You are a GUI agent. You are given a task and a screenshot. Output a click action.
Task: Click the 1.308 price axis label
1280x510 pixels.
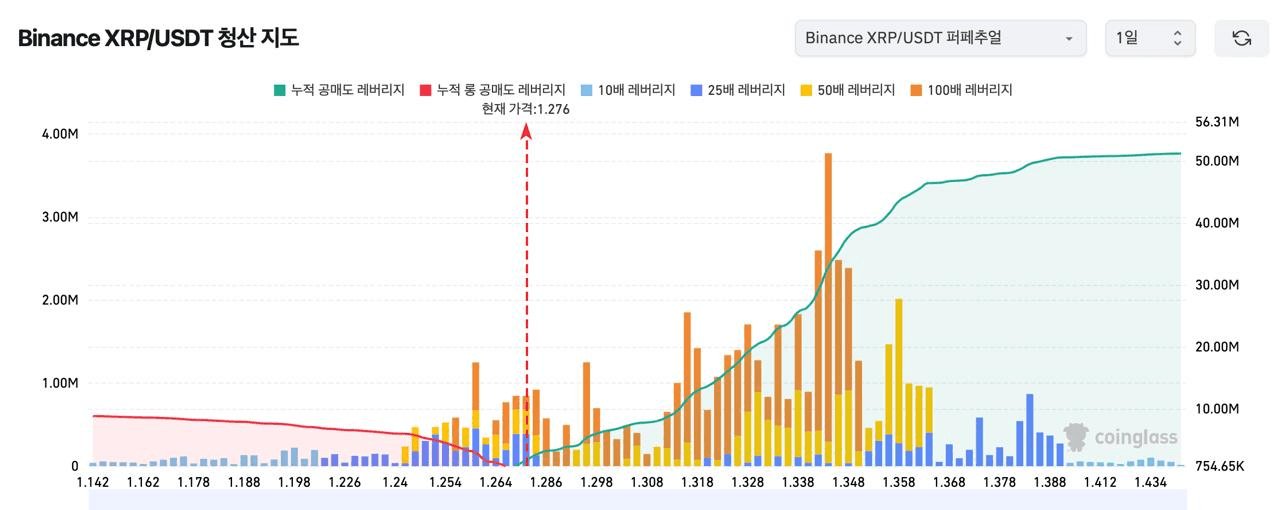click(x=647, y=482)
